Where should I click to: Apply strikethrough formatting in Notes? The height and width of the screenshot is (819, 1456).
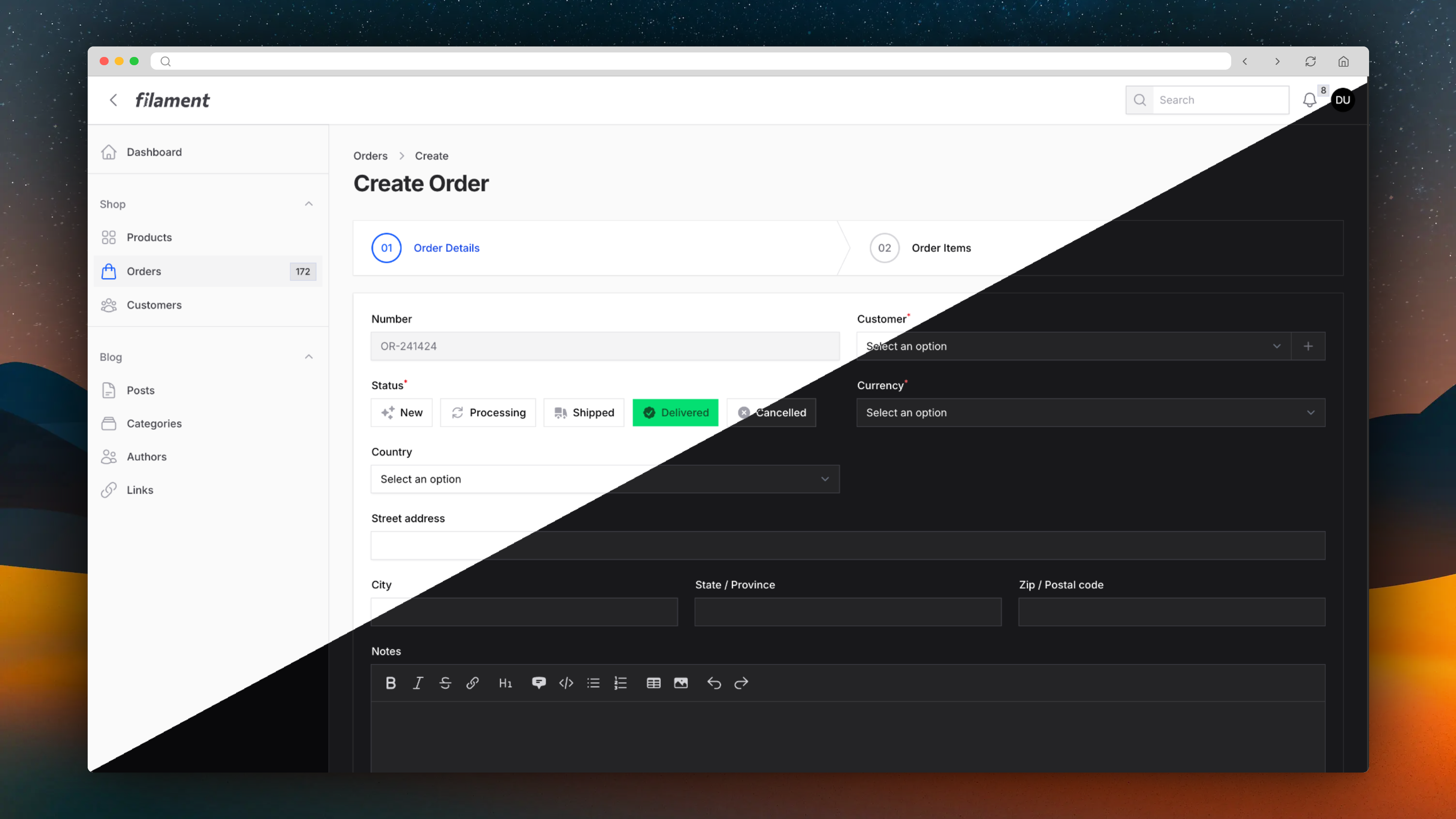tap(445, 683)
